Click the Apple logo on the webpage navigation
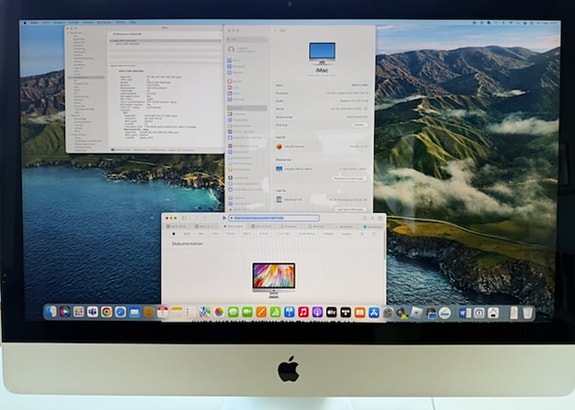The height and width of the screenshot is (410, 575). tap(173, 234)
